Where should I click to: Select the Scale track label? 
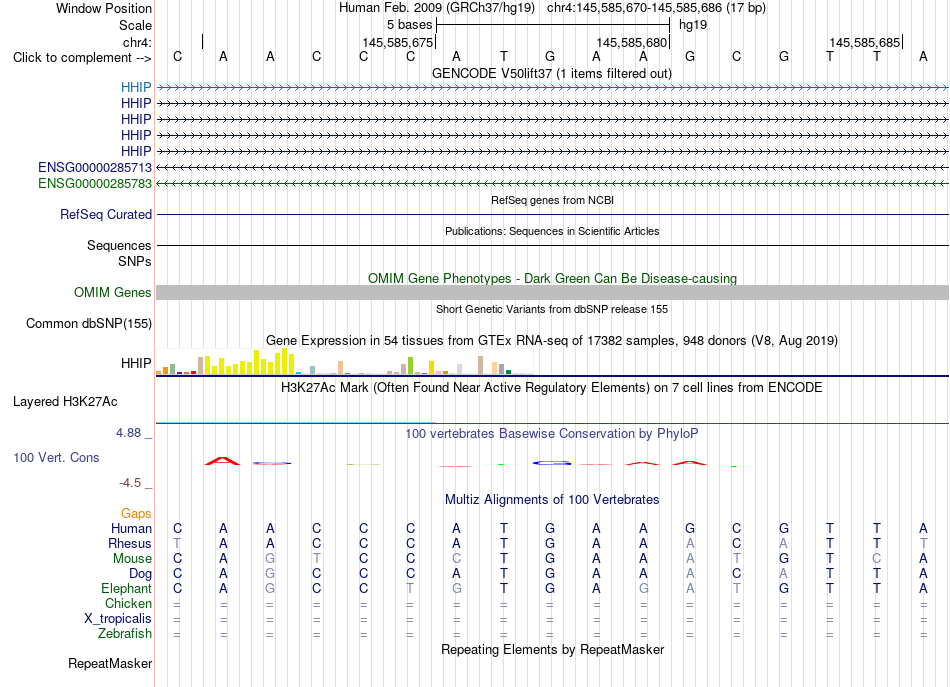(135, 25)
